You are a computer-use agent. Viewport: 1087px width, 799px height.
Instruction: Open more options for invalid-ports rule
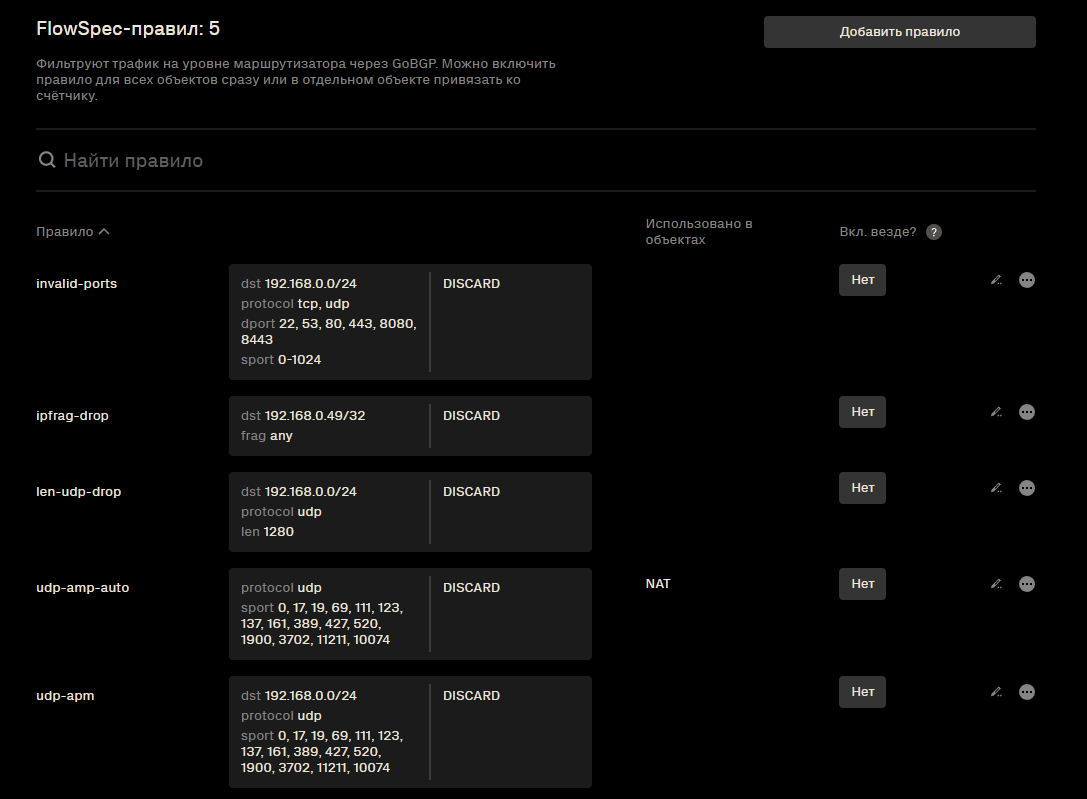coord(1027,280)
